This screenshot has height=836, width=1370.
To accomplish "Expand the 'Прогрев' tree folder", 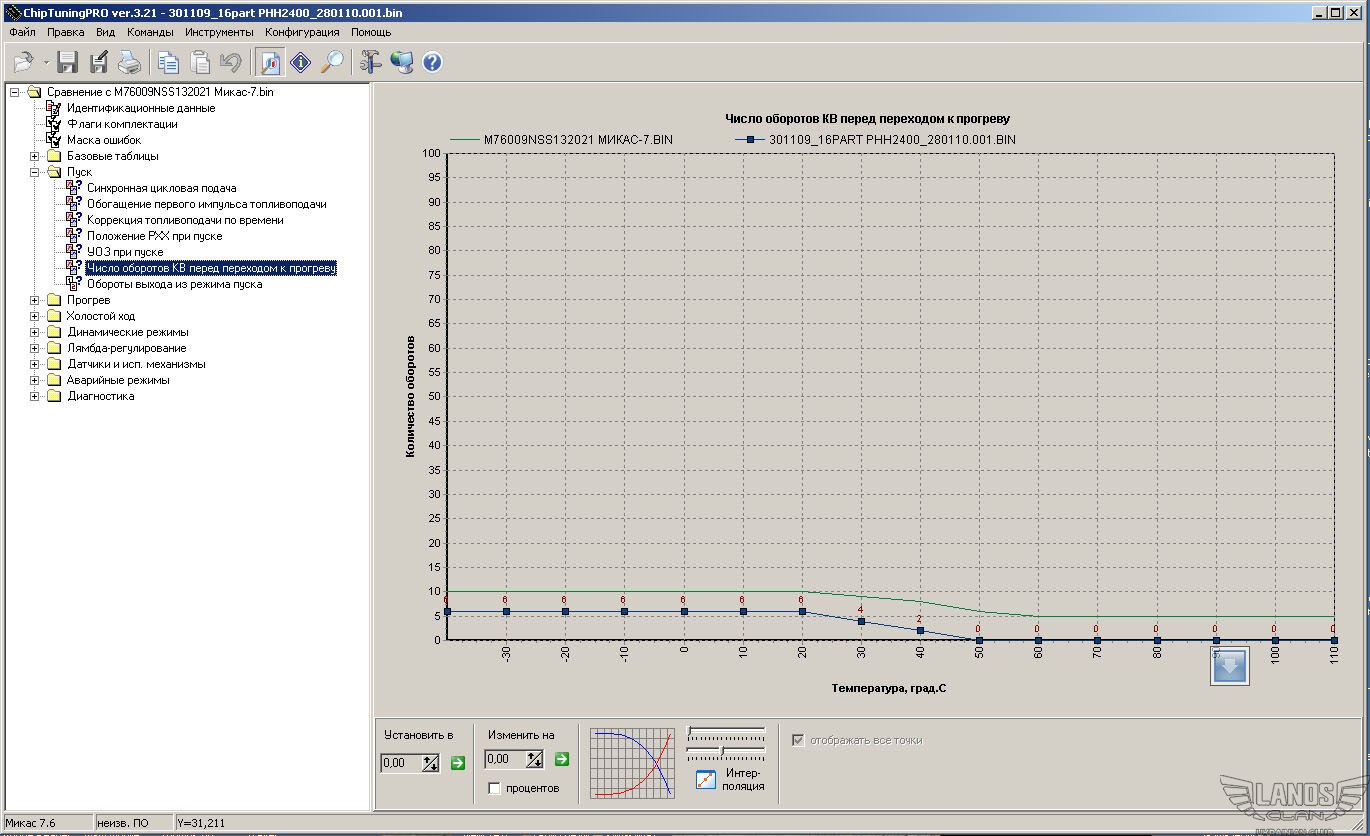I will coord(35,300).
